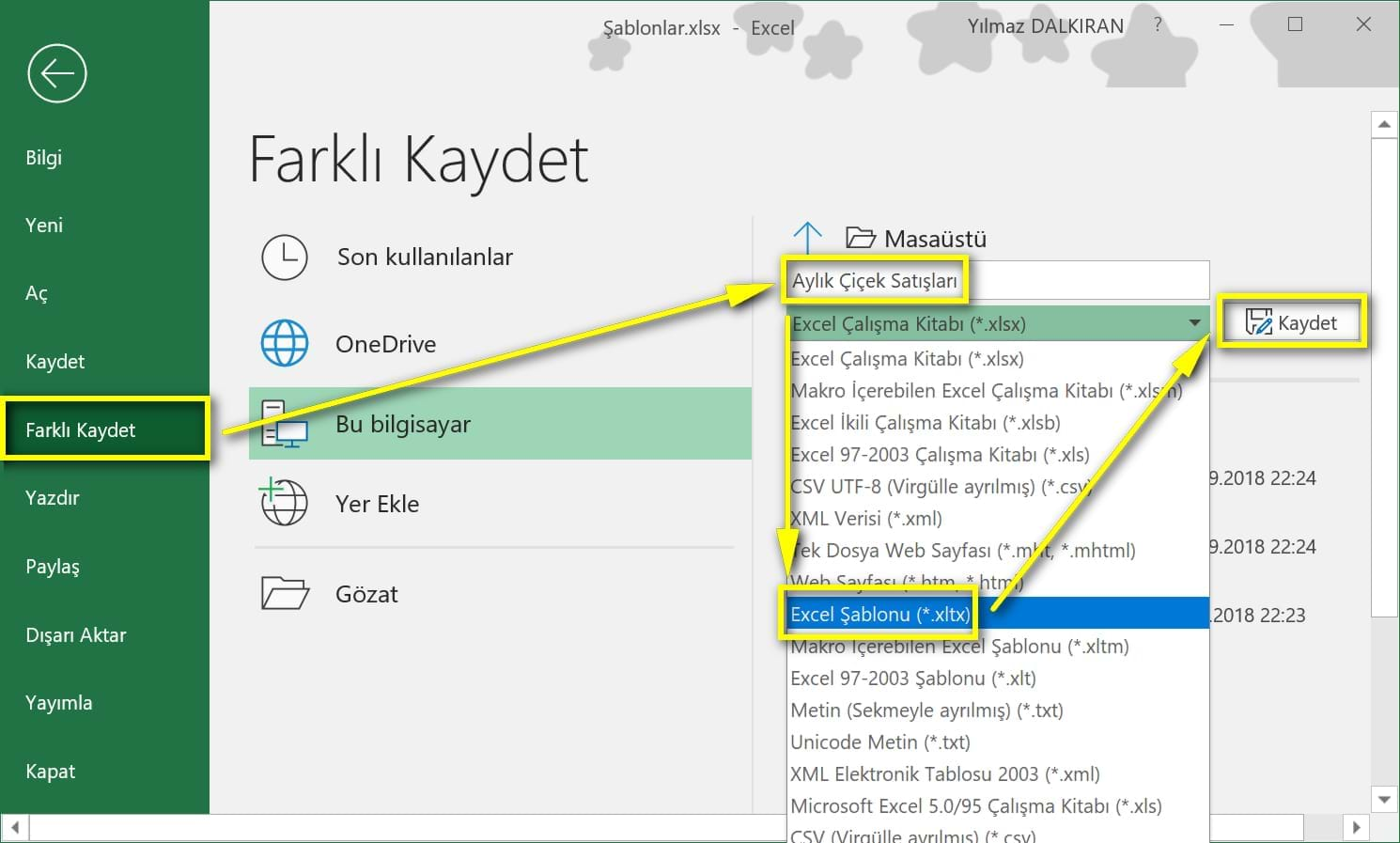Choose Excel İkili Çalışma Kitabı (*.xlsb)

tap(997, 423)
